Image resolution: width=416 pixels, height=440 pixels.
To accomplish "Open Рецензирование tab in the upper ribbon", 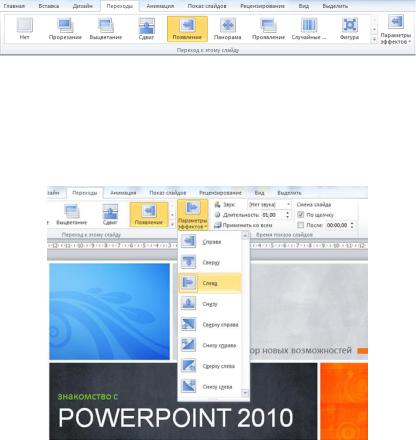I will click(x=263, y=6).
